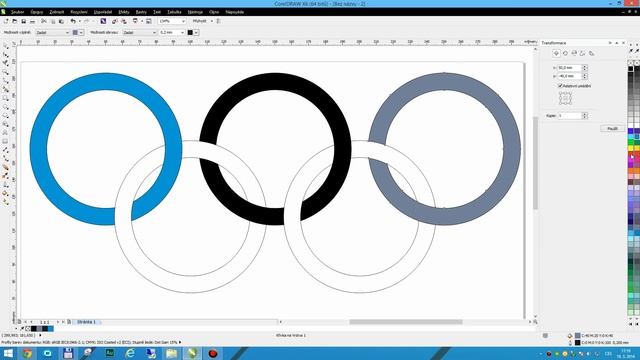
Task: Choose Skew mode in Transformace docker
Action: [591, 53]
